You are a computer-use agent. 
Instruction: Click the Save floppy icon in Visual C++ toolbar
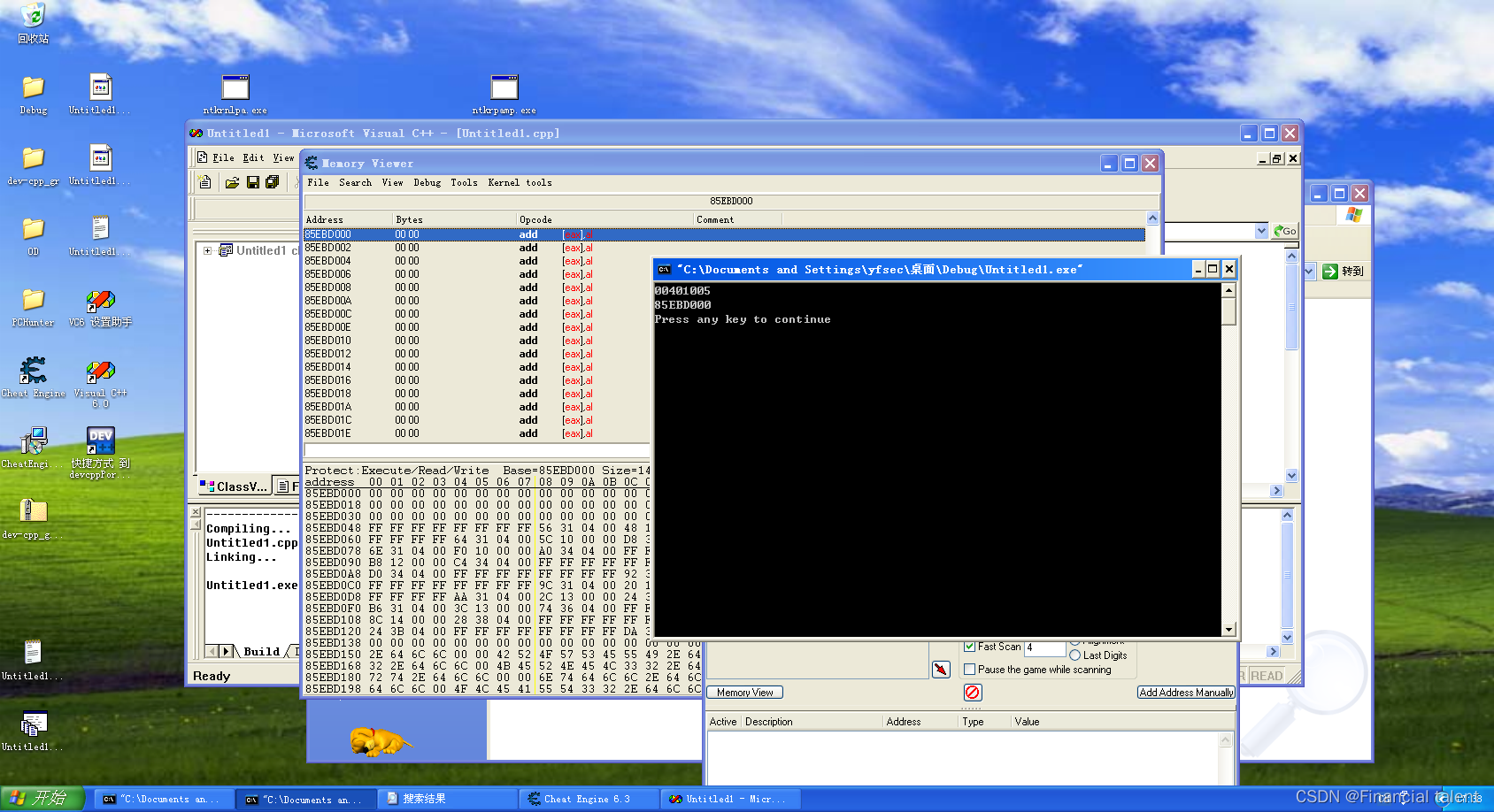tap(252, 182)
